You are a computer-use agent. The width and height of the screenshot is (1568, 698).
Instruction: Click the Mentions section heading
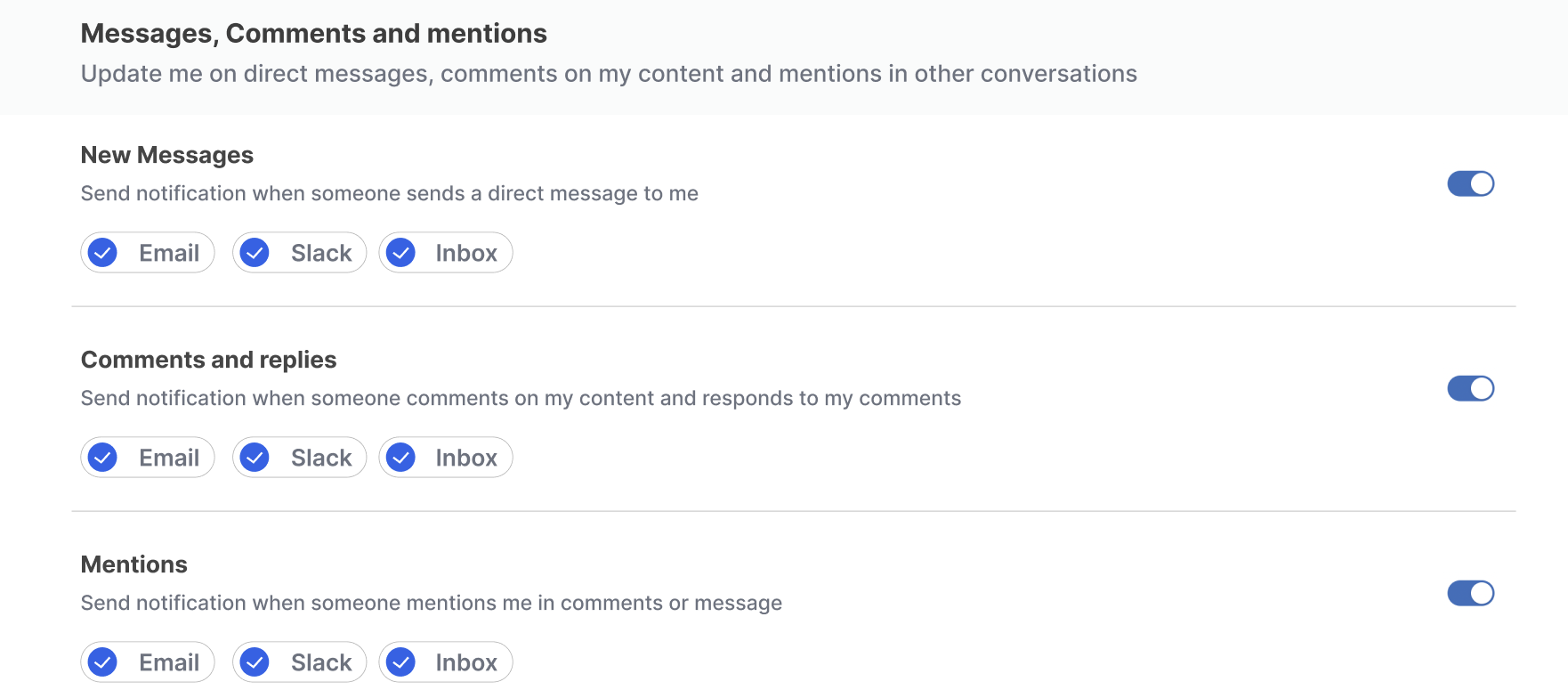coord(134,564)
